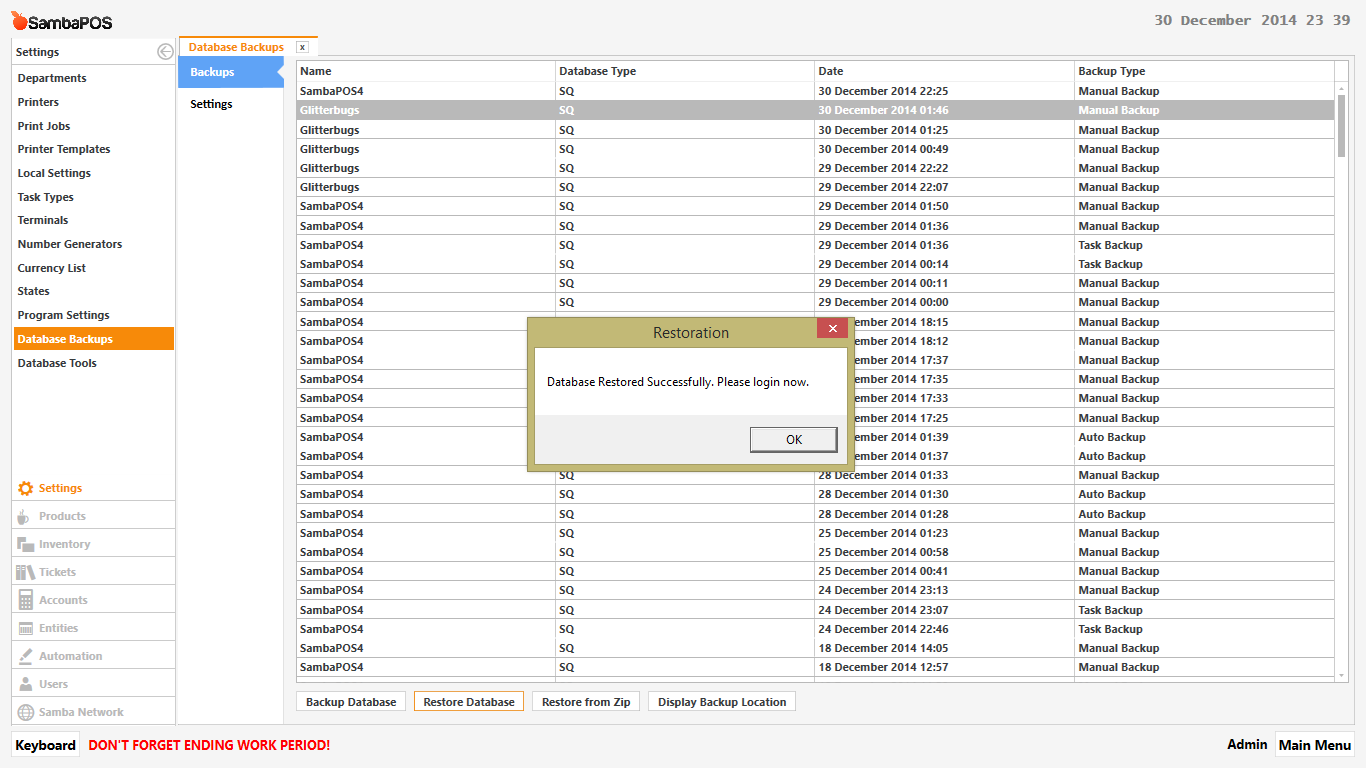
Task: Sort backups by the Date column header
Action: (830, 71)
